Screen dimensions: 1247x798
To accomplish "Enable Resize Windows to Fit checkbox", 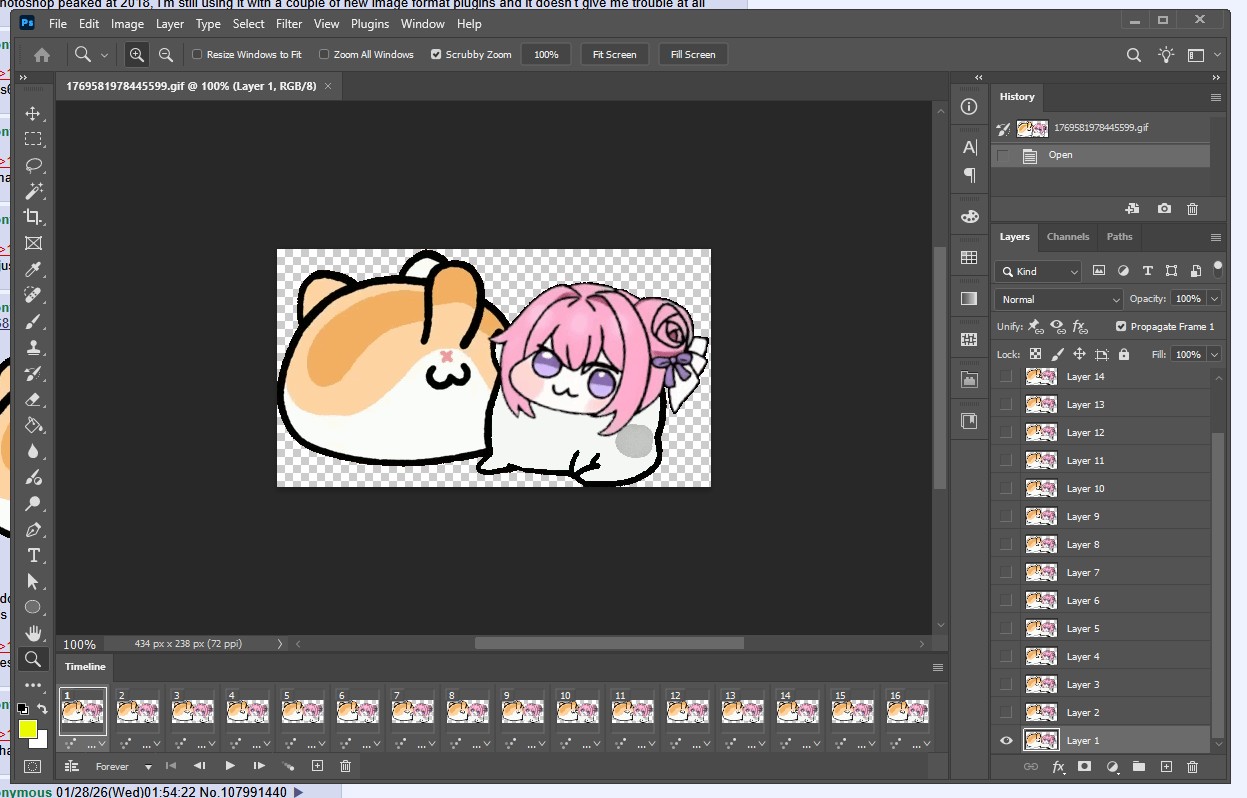I will [x=197, y=55].
